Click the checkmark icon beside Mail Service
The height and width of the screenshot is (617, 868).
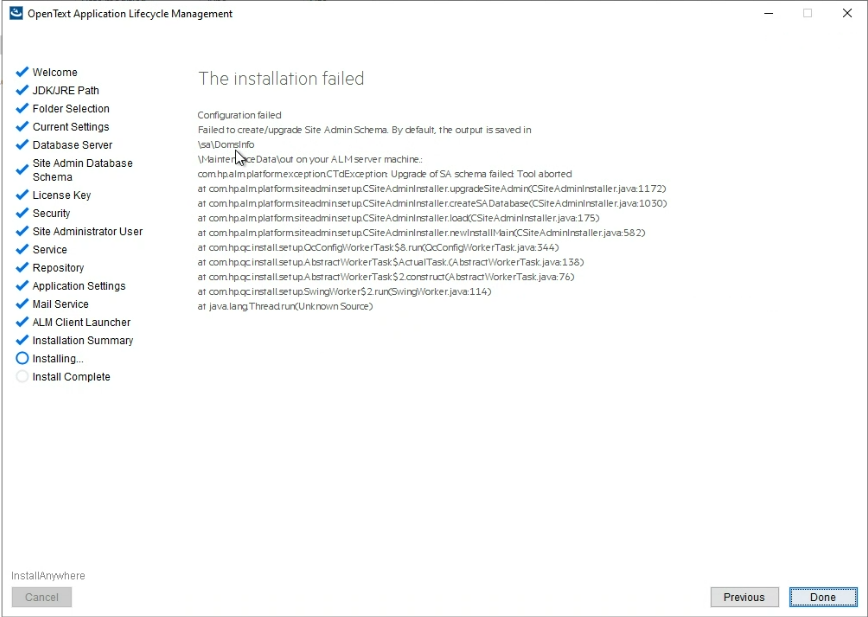tap(23, 304)
